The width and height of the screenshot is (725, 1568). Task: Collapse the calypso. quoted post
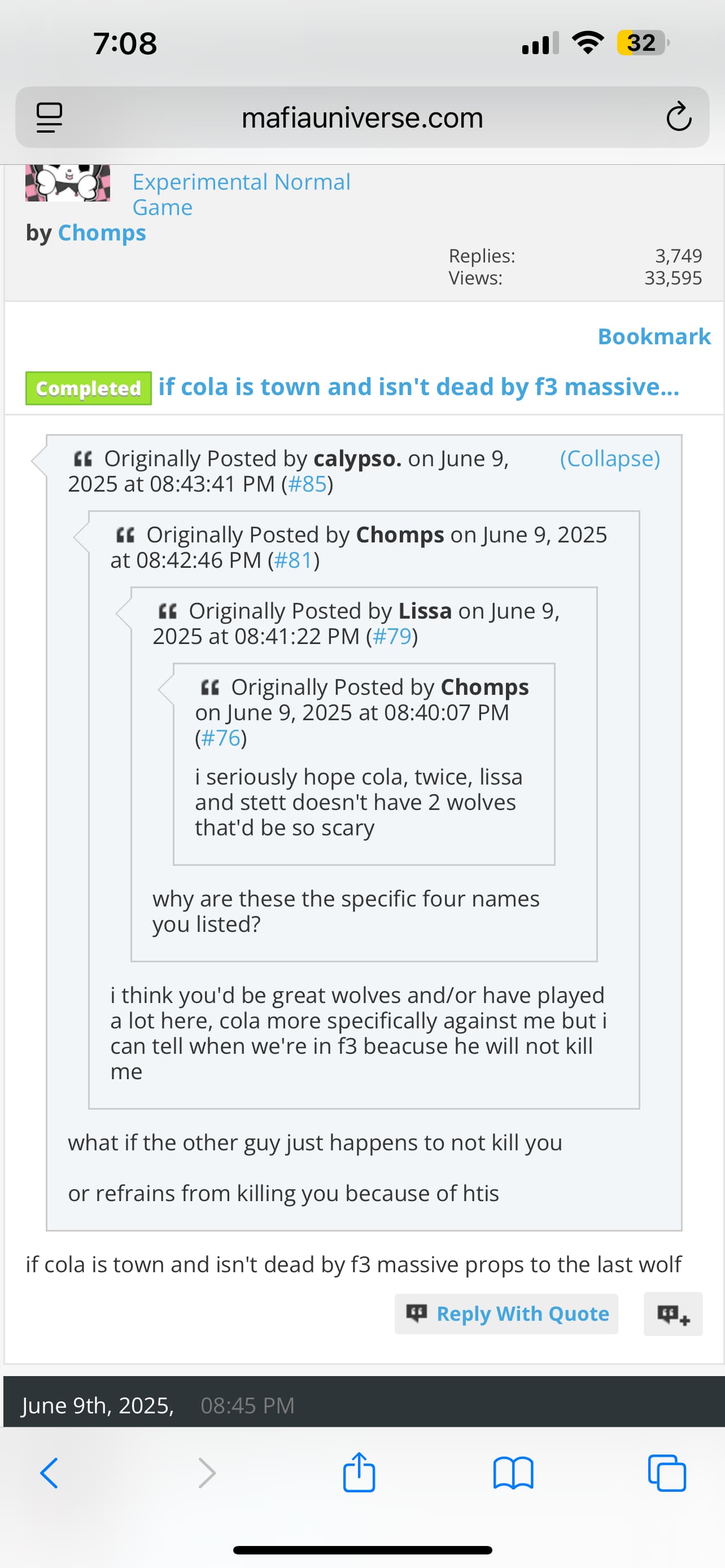click(x=610, y=458)
